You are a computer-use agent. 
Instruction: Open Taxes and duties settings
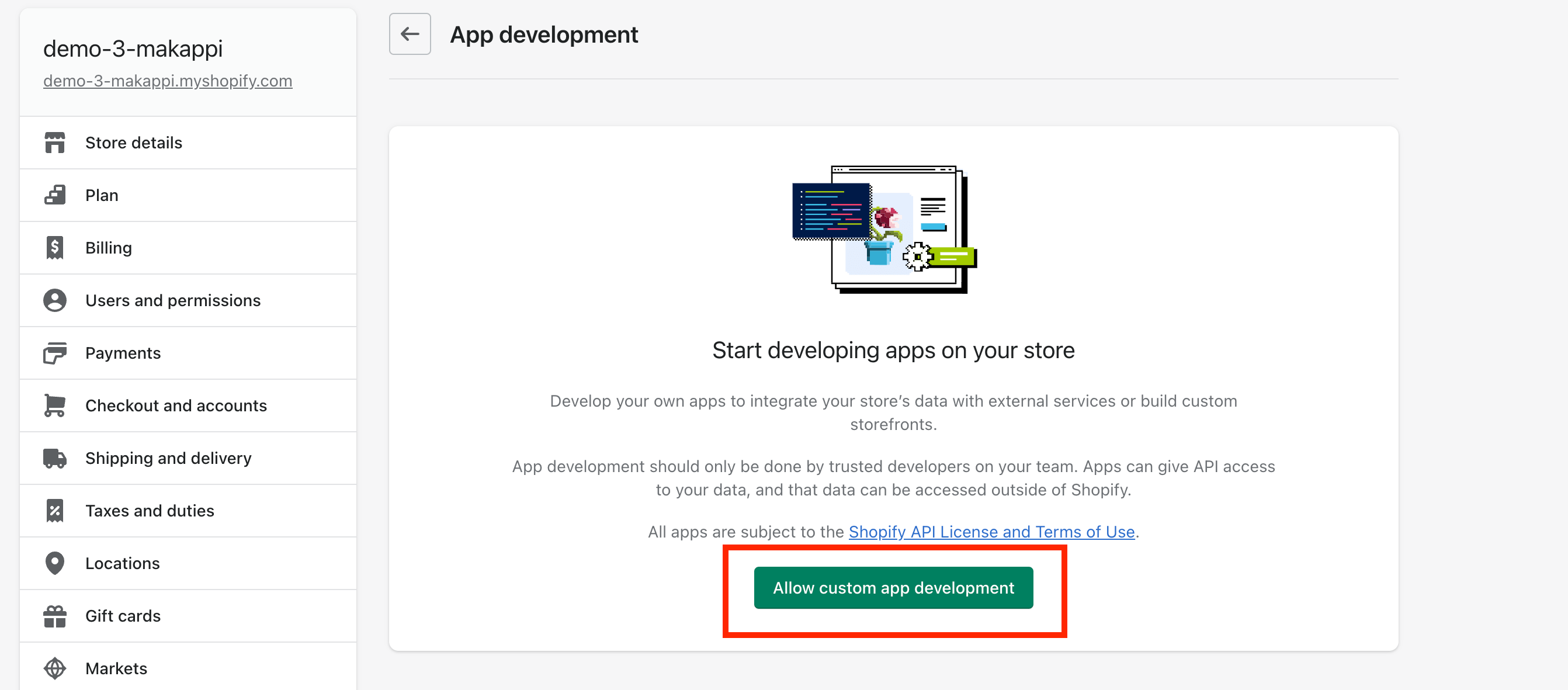(x=188, y=511)
